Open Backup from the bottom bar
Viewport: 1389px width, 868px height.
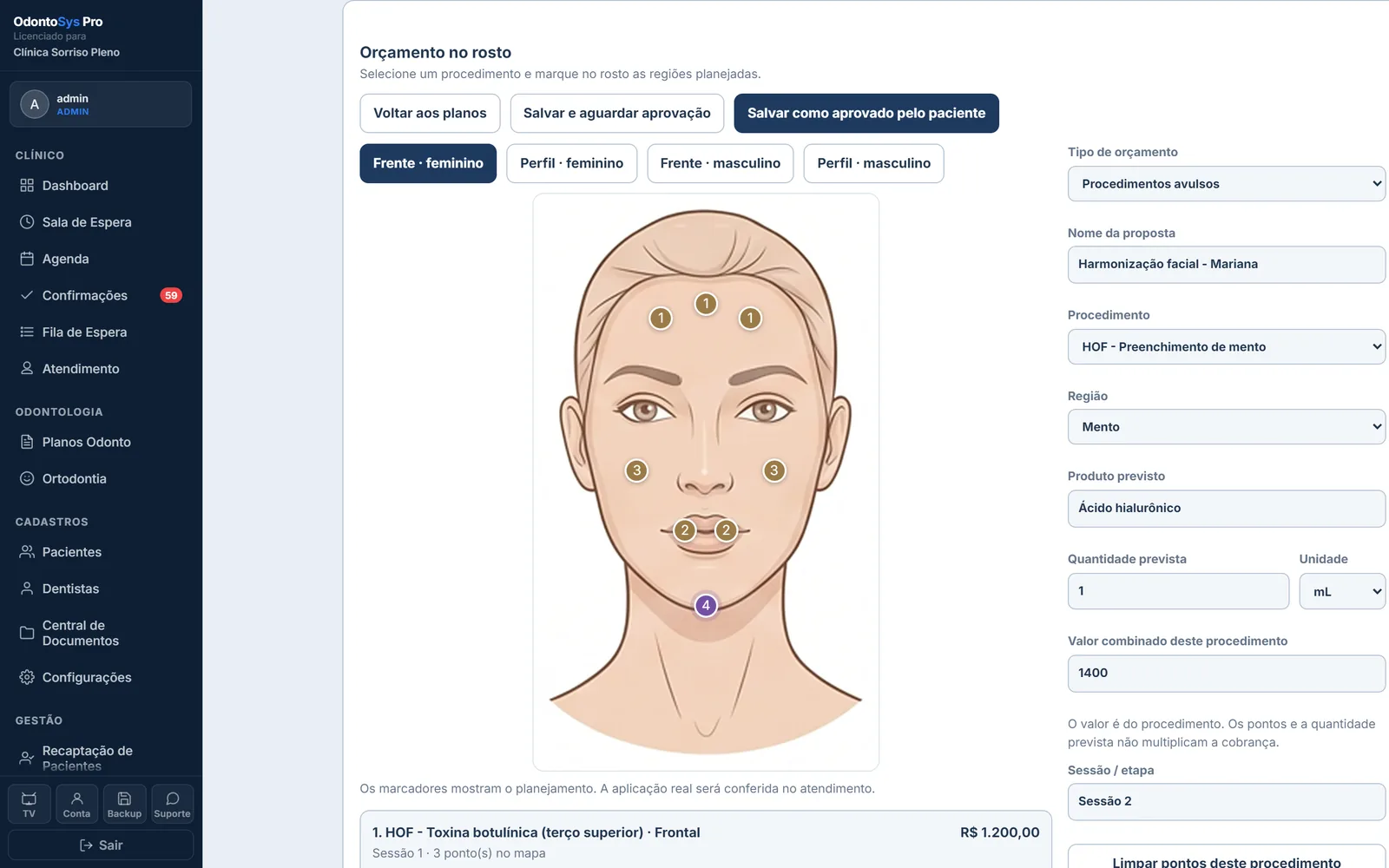coord(124,804)
